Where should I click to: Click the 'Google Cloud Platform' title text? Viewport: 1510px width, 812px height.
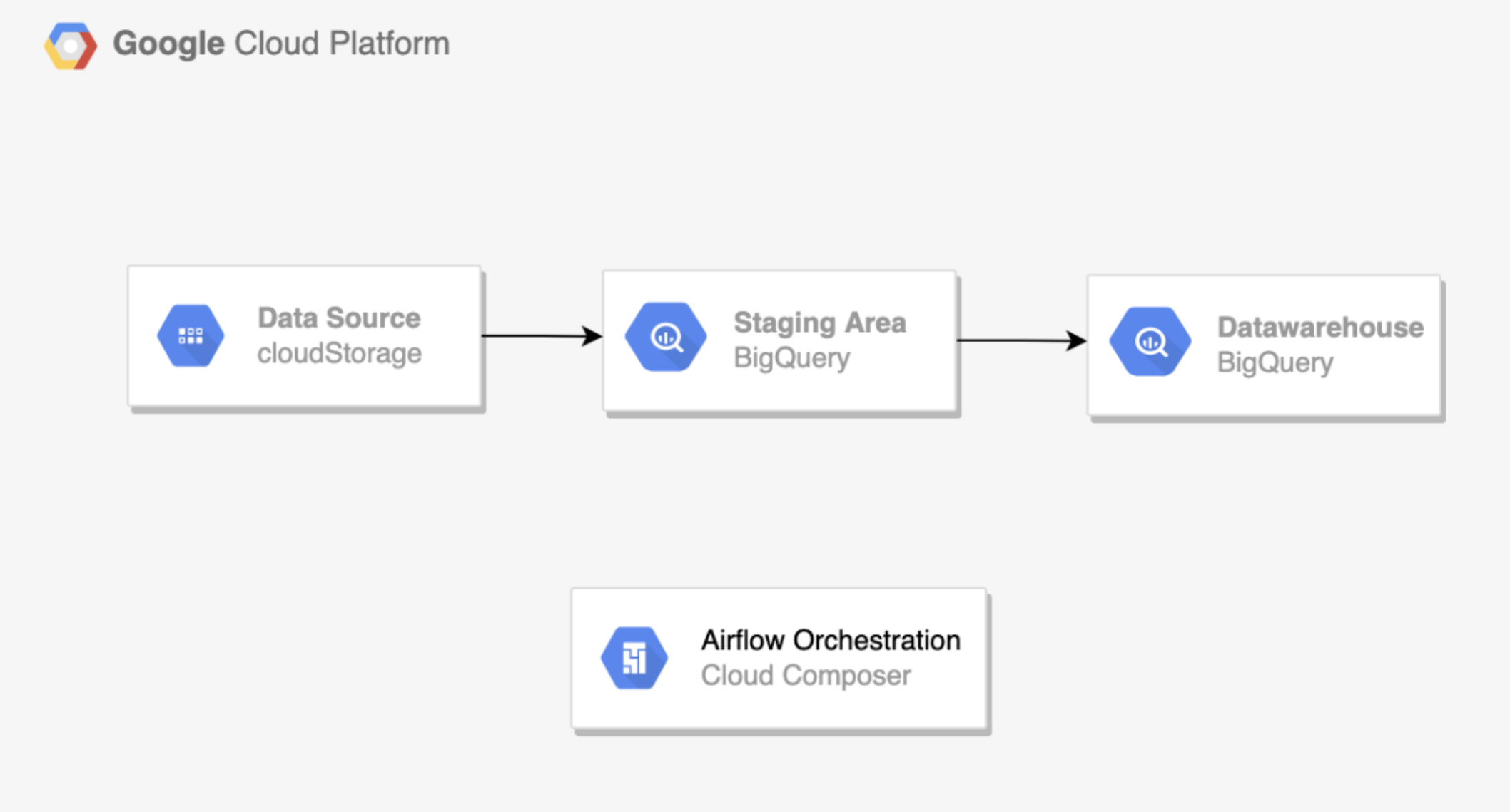[x=281, y=44]
